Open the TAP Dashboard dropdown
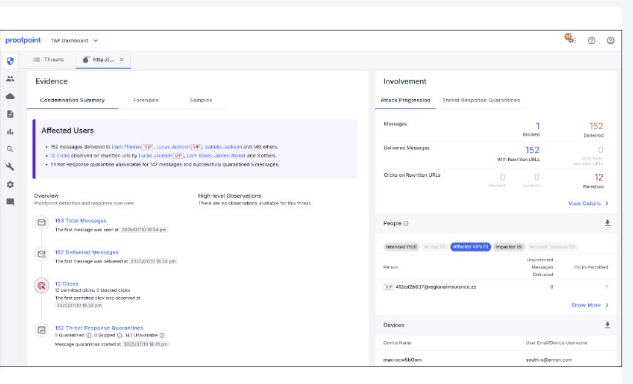 (x=75, y=40)
